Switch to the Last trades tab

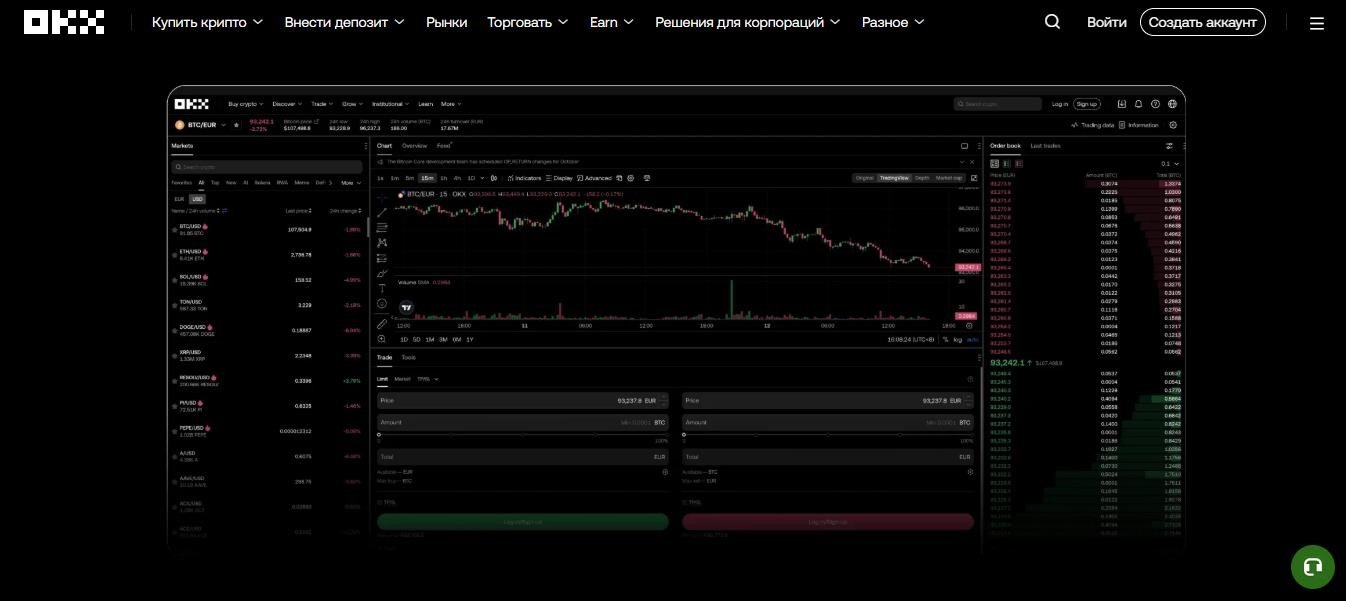pos(1045,146)
